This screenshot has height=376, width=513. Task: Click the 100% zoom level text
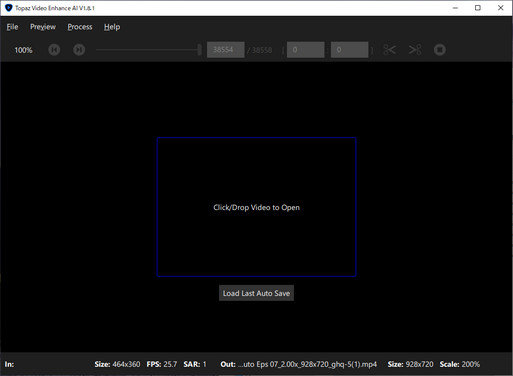pyautogui.click(x=23, y=50)
